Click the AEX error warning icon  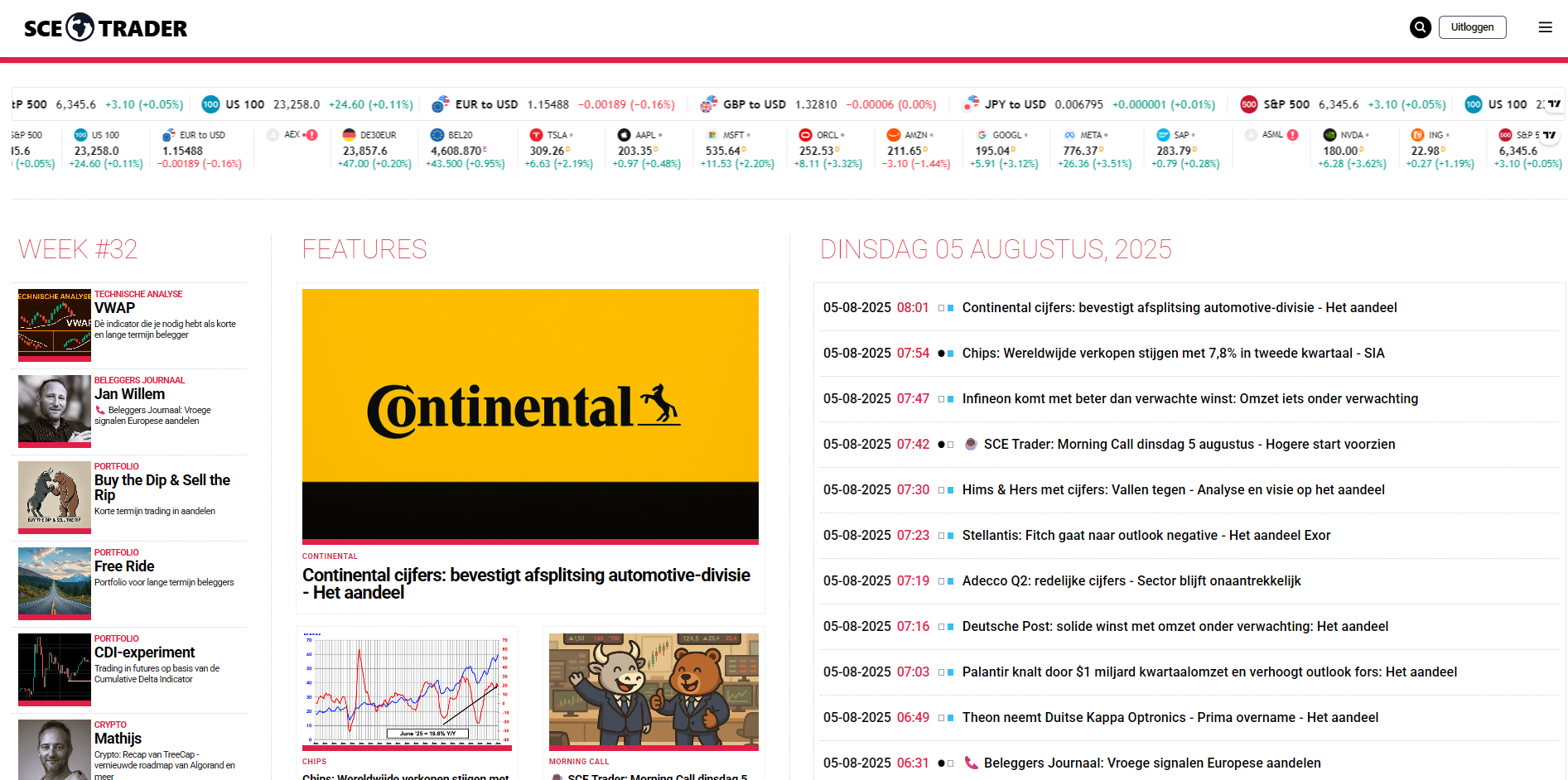312,134
